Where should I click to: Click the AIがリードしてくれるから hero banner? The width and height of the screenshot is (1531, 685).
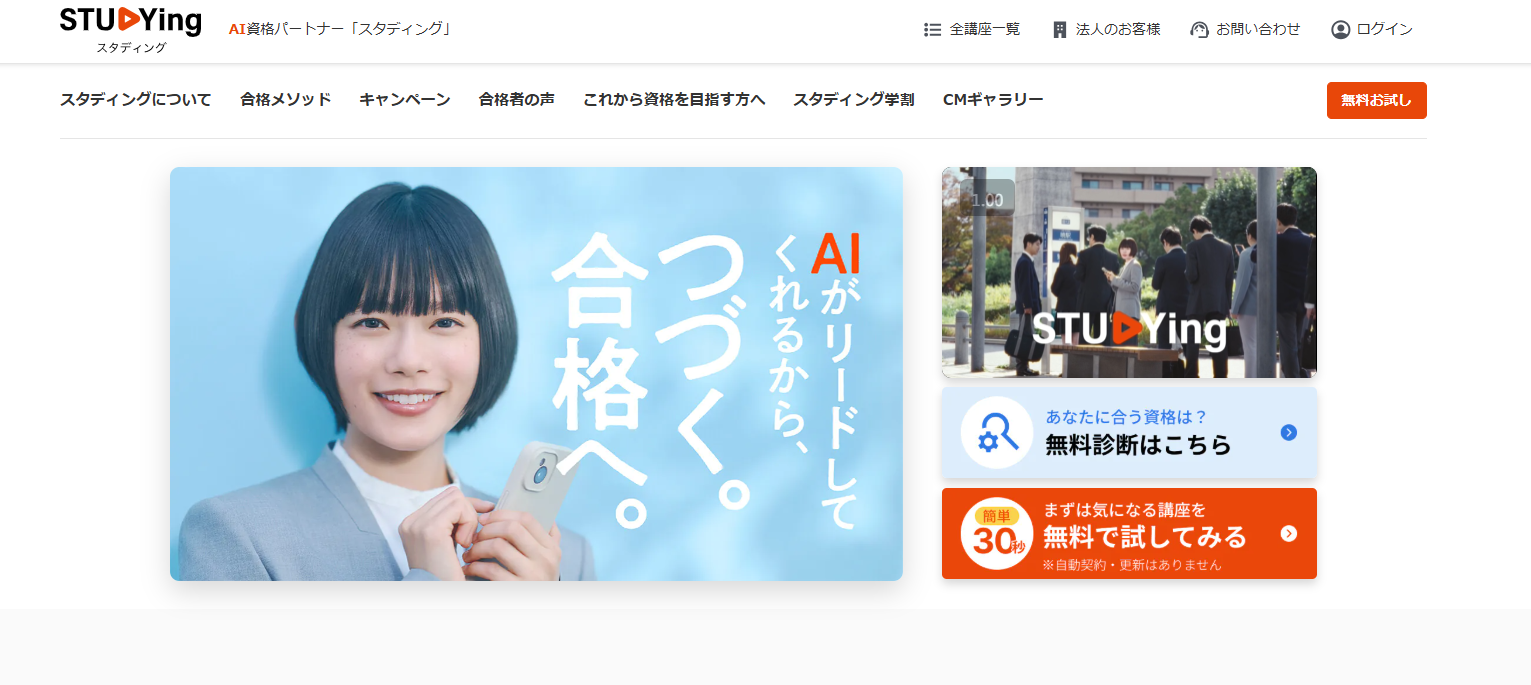click(x=536, y=373)
